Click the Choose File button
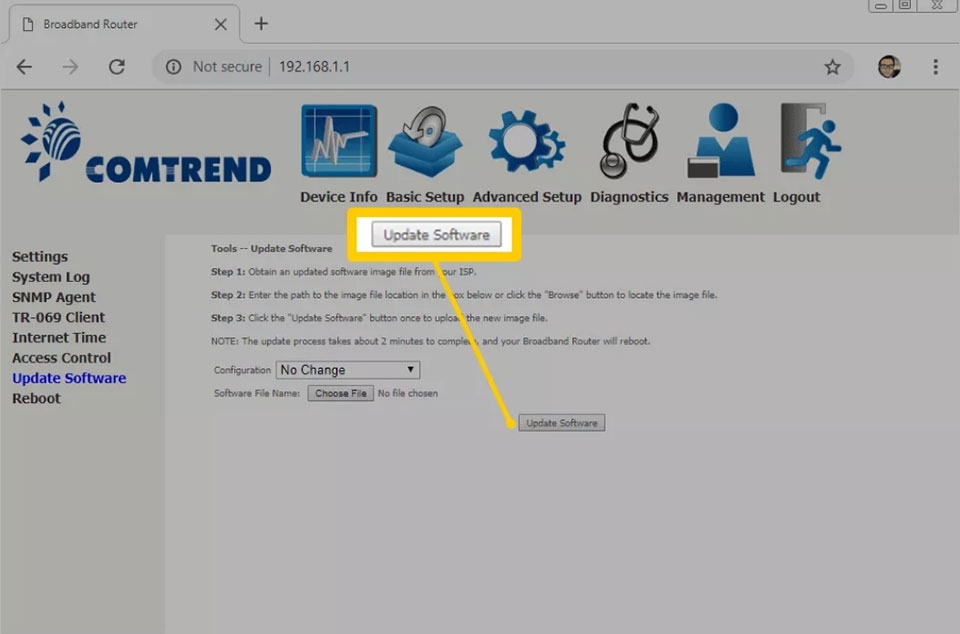 (x=340, y=393)
